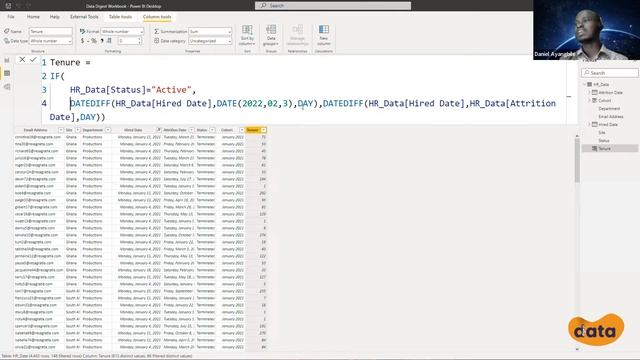Screen dimensions: 640x360
Task: Open Cohort column filter dropdown
Action: tap(242, 130)
